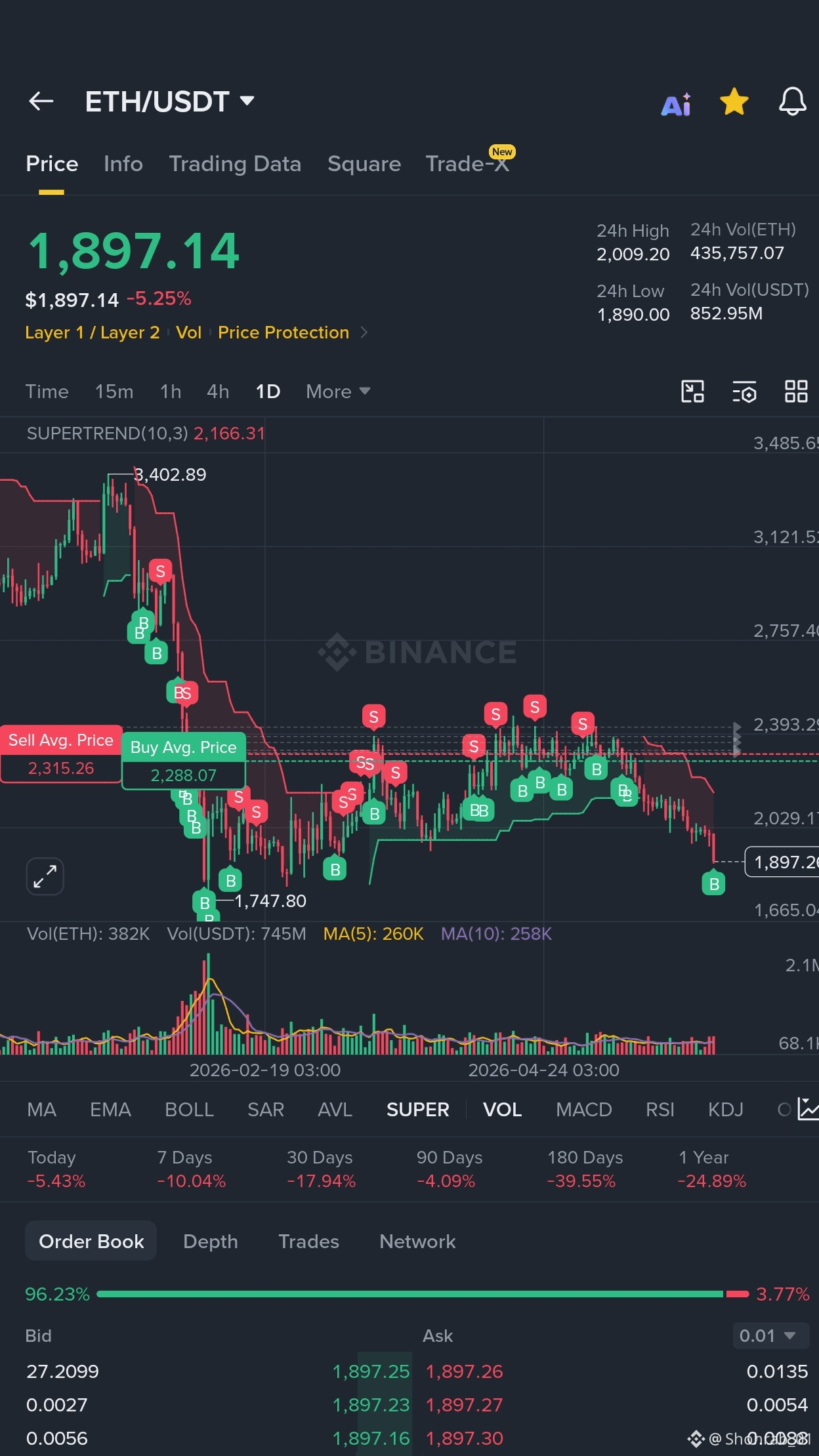Select the 4h chart interval

click(218, 392)
